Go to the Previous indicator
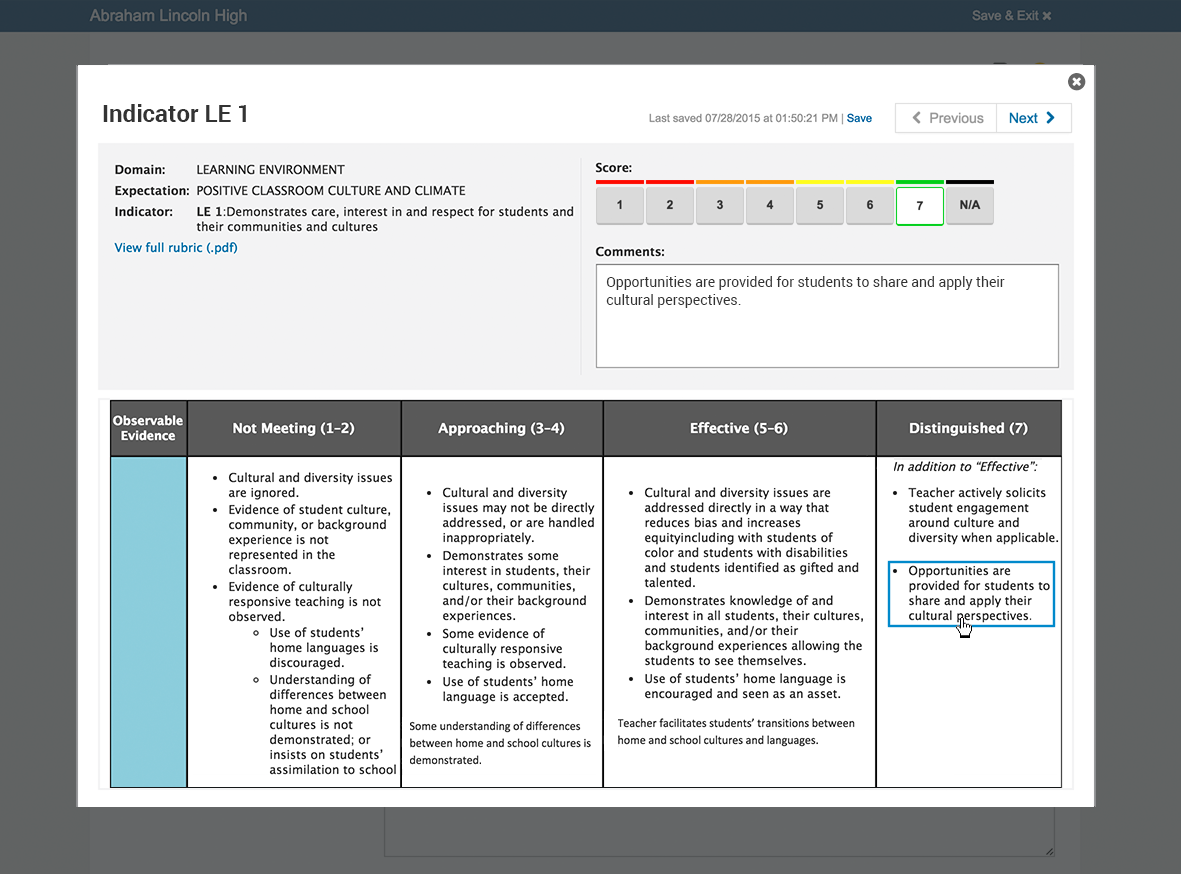The image size is (1181, 874). (946, 118)
